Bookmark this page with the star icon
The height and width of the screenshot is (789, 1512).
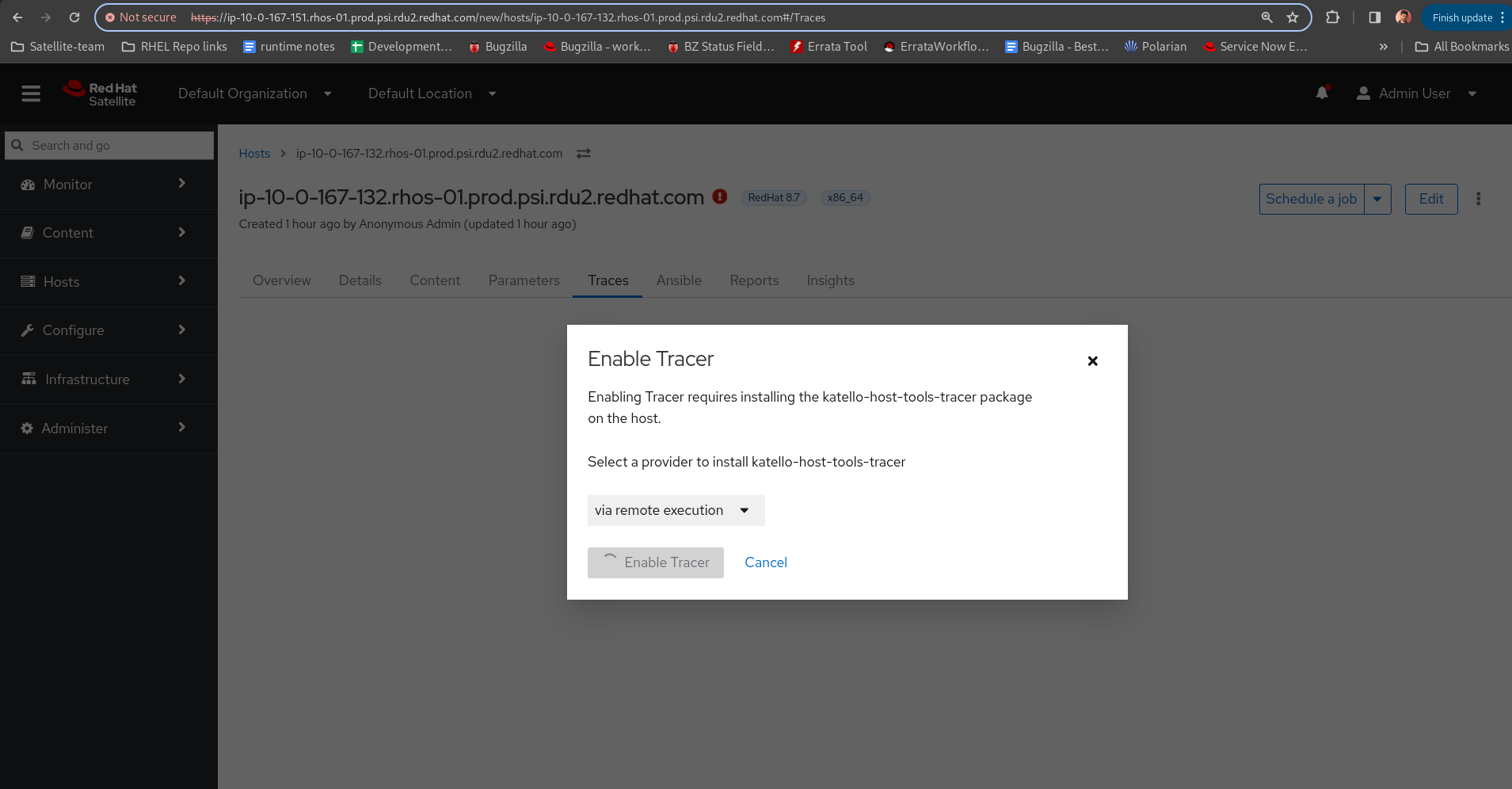point(1293,17)
